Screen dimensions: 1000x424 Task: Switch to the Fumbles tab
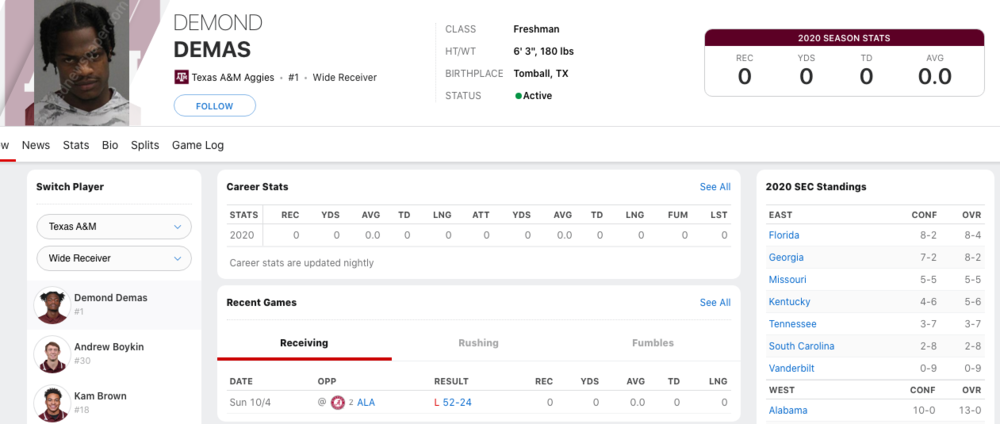click(x=652, y=343)
